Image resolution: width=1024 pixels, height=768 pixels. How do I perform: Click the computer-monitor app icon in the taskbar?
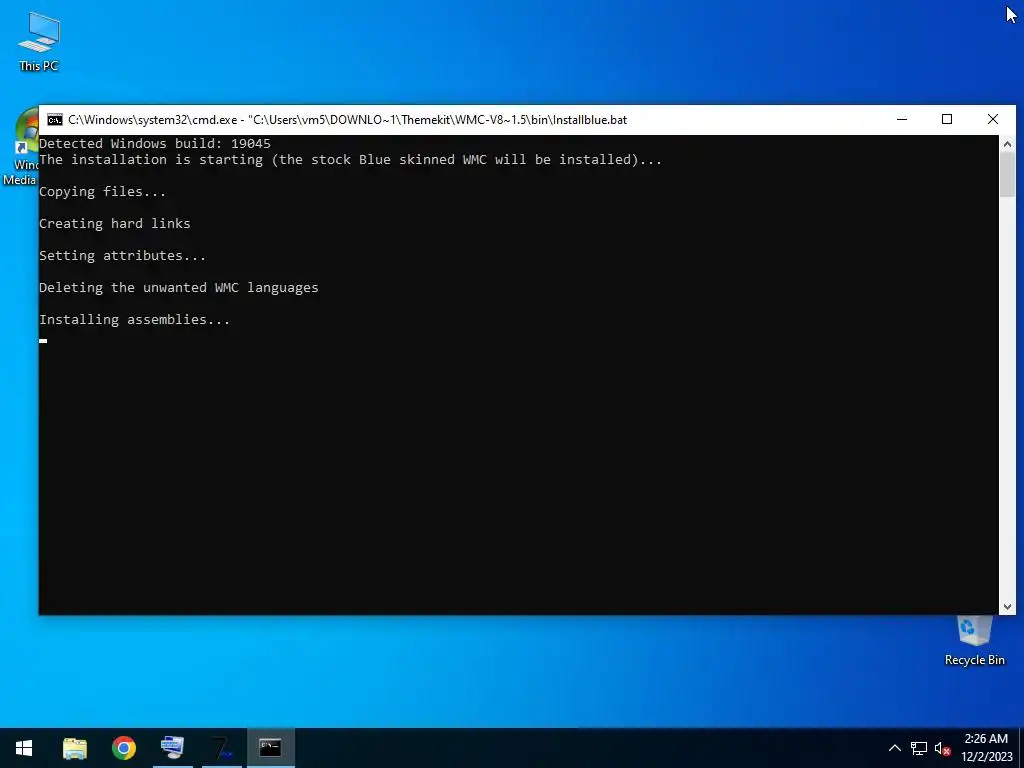(172, 748)
